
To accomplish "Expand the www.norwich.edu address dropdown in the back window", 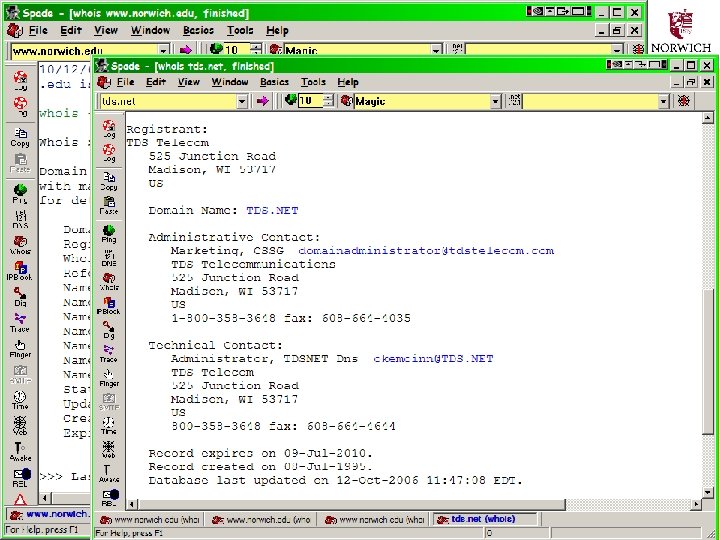I will pyautogui.click(x=163, y=50).
